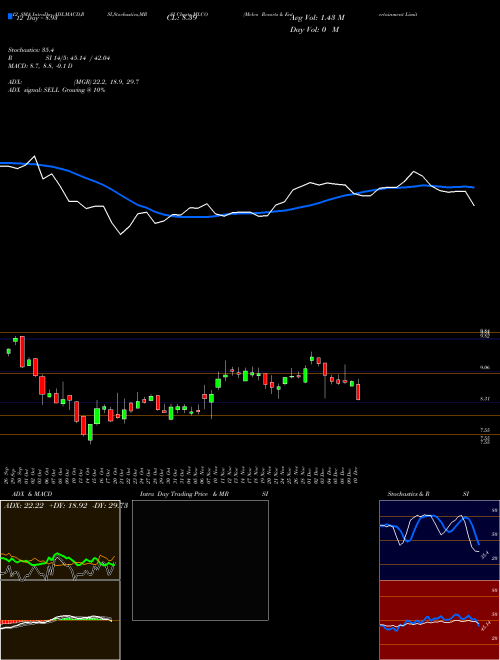Click the 8.31 price axis label
This screenshot has height=660, width=500.
(485, 398)
